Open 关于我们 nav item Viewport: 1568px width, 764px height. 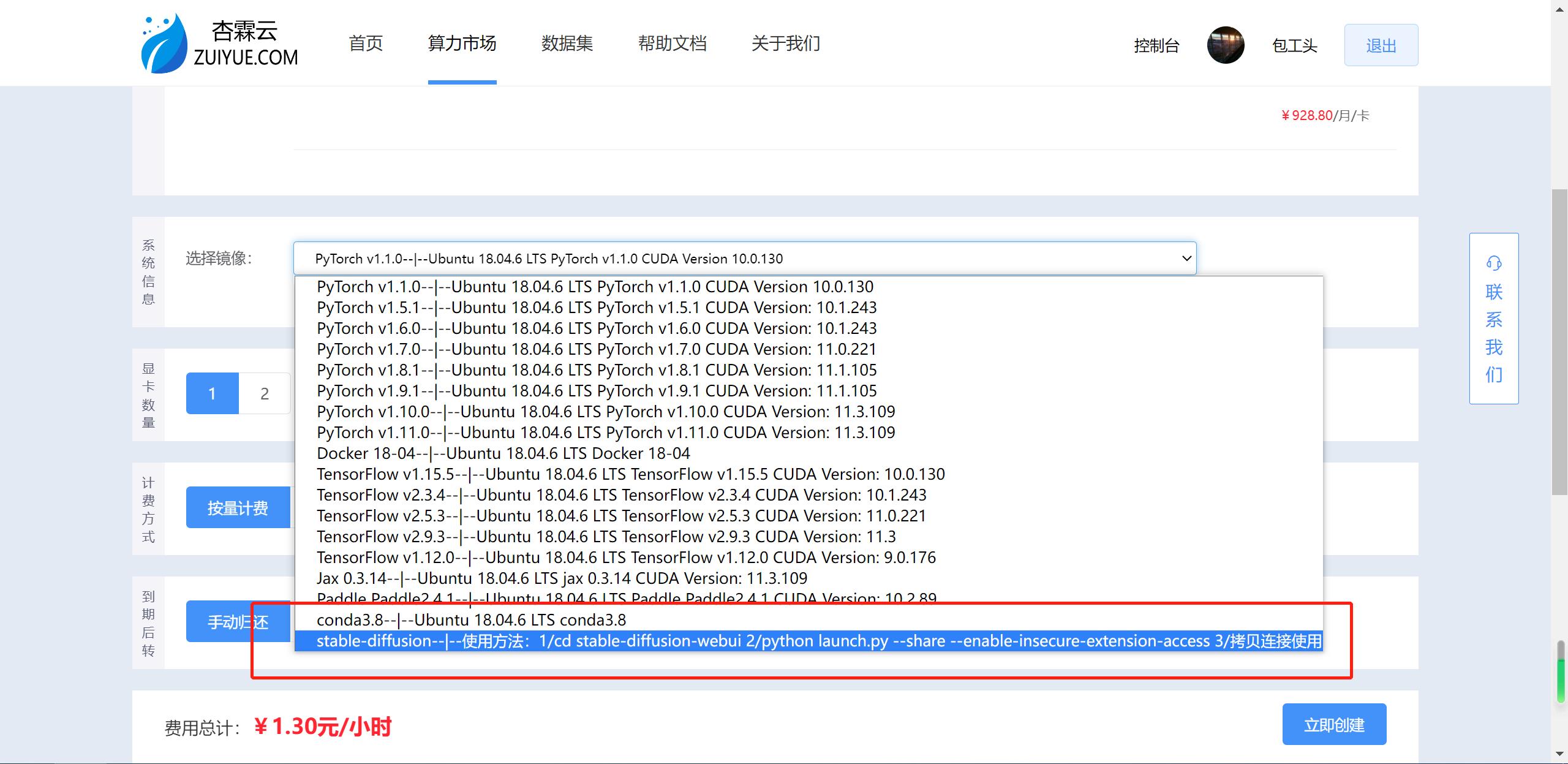pos(786,43)
